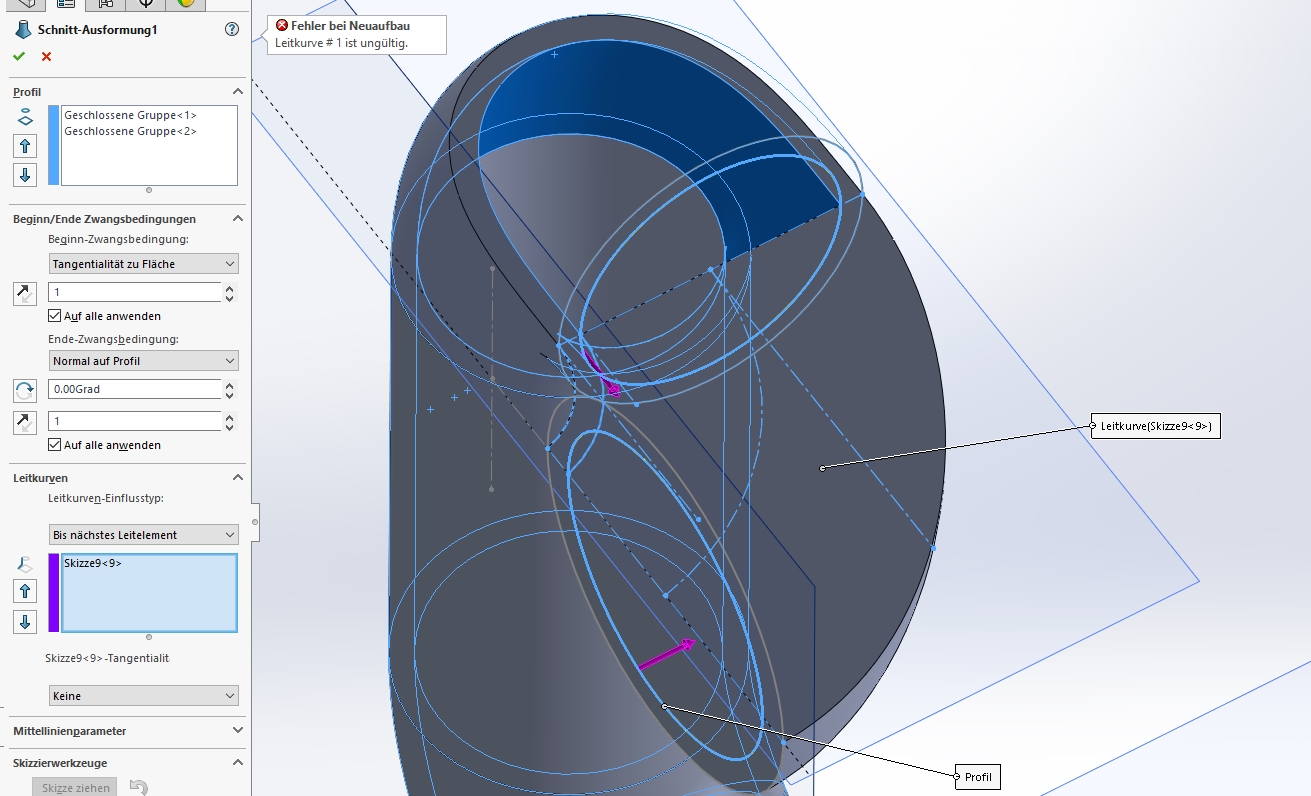1311x796 pixels.
Task: Click the 'Leitkurve(Skizze9<9>)' callout label
Action: [1156, 427]
